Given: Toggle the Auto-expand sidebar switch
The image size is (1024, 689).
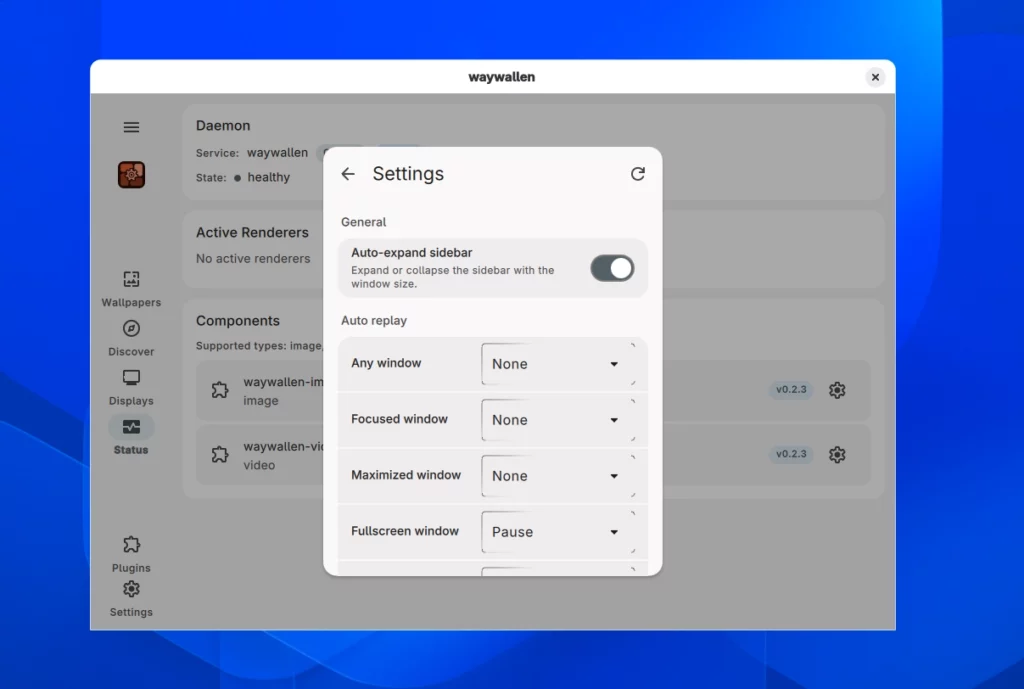Looking at the screenshot, I should [x=612, y=268].
